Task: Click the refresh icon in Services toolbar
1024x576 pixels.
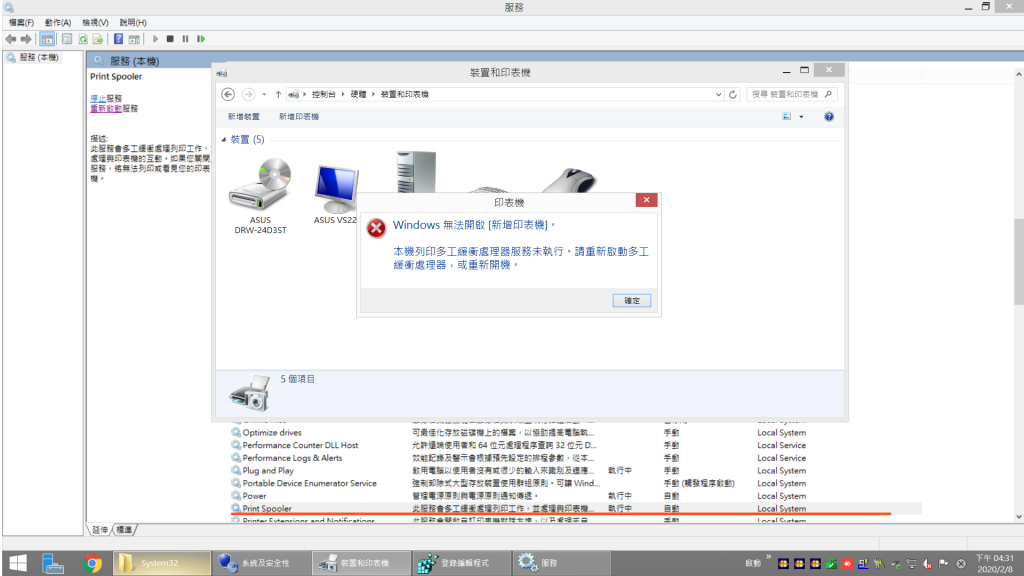Action: pos(83,39)
